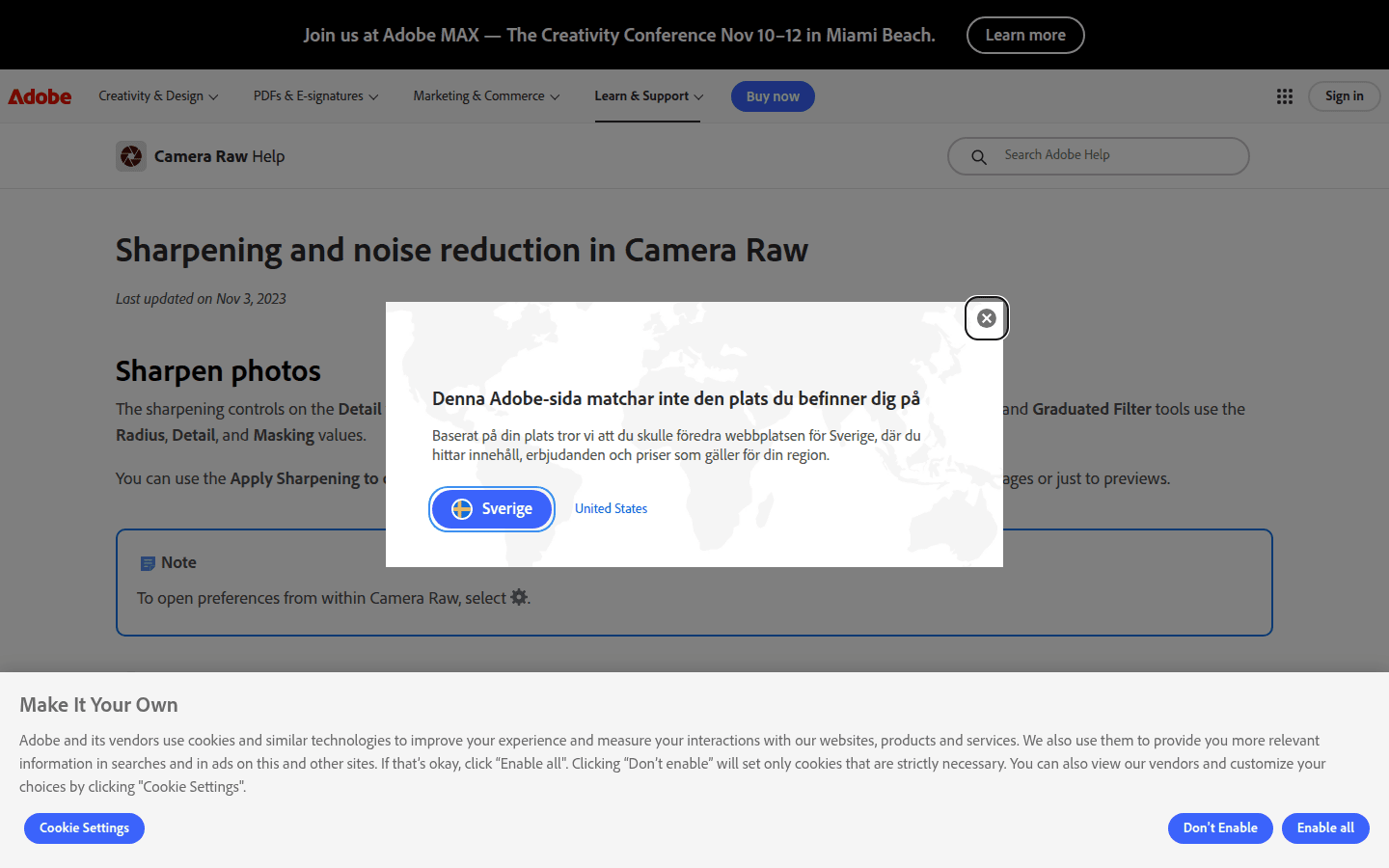Screen dimensions: 1389x868
Task: Open Learn & Support menu
Action: click(648, 96)
